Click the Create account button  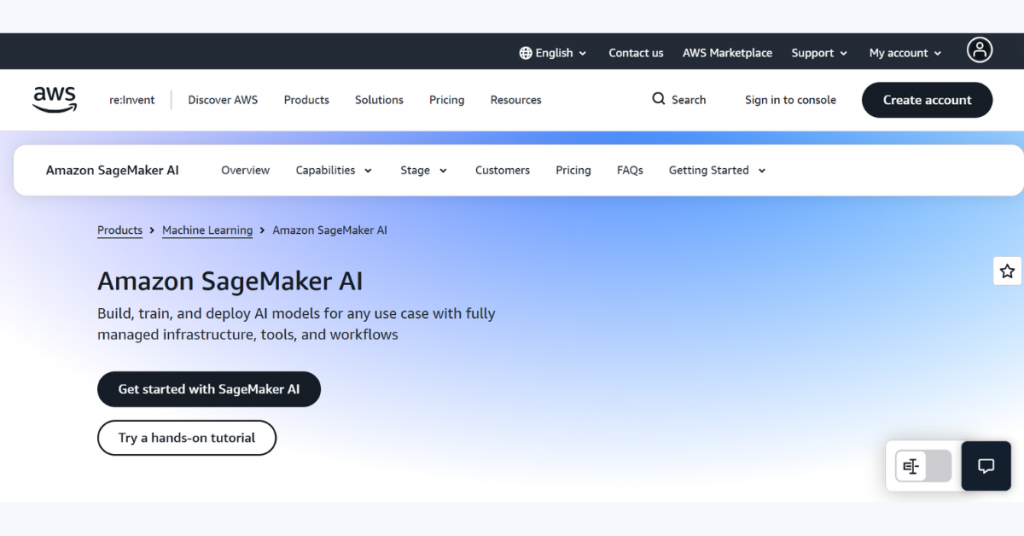point(927,100)
